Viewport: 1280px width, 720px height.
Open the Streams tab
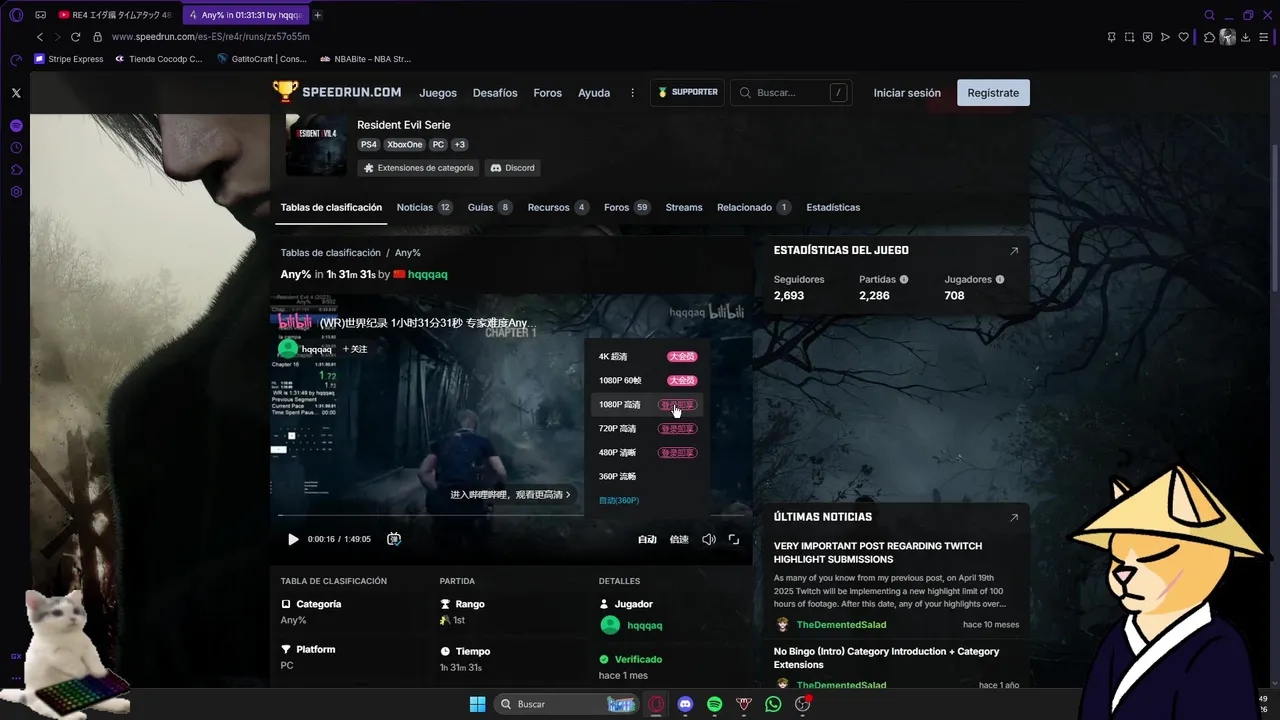[x=684, y=207]
